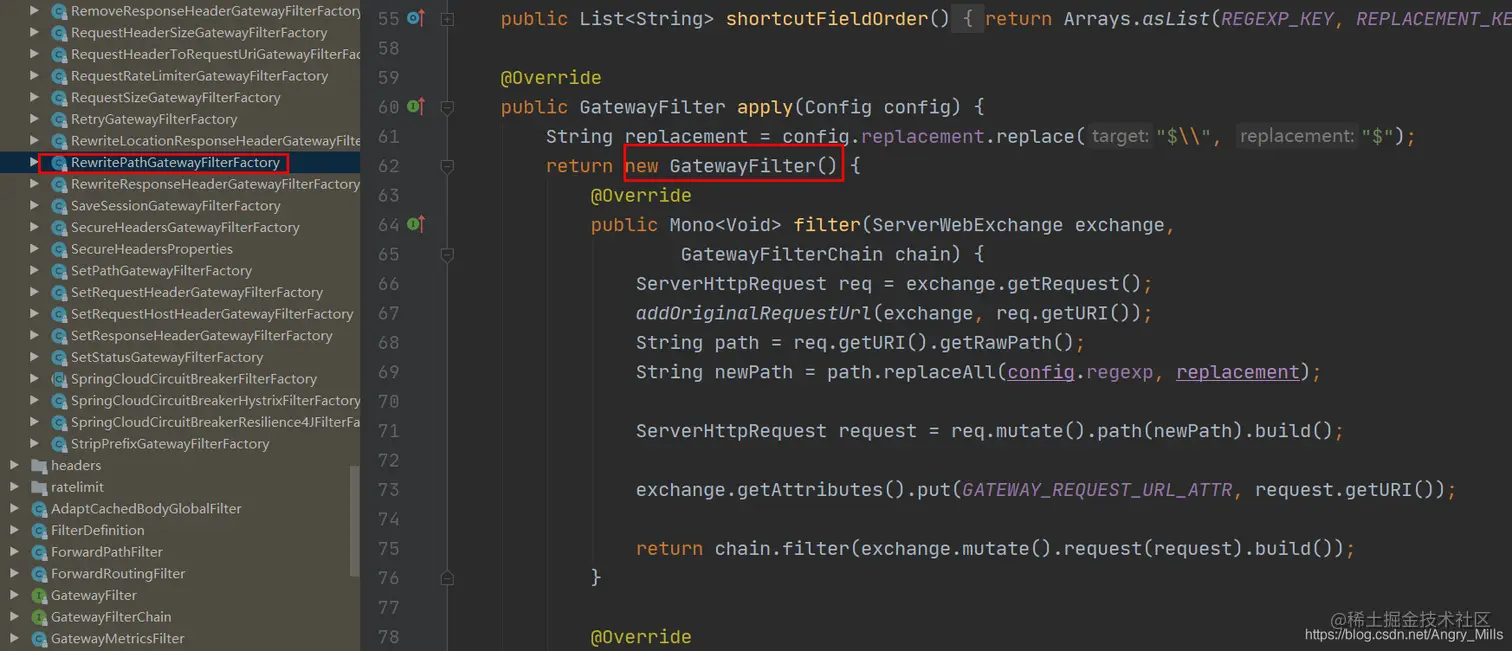The height and width of the screenshot is (651, 1512).
Task: Click class icon of RetryGatewayFilterFactory
Action: 59,119
